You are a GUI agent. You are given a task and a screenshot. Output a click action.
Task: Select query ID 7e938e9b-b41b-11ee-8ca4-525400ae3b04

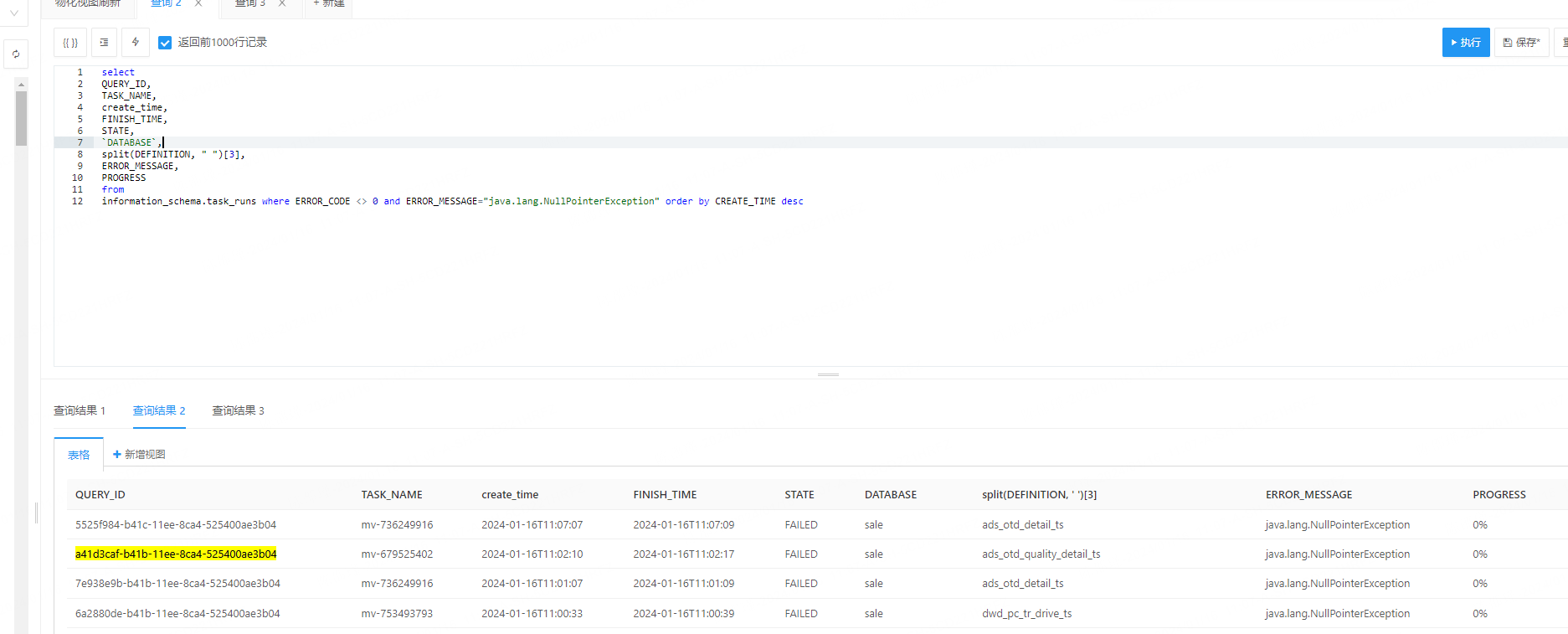click(177, 584)
